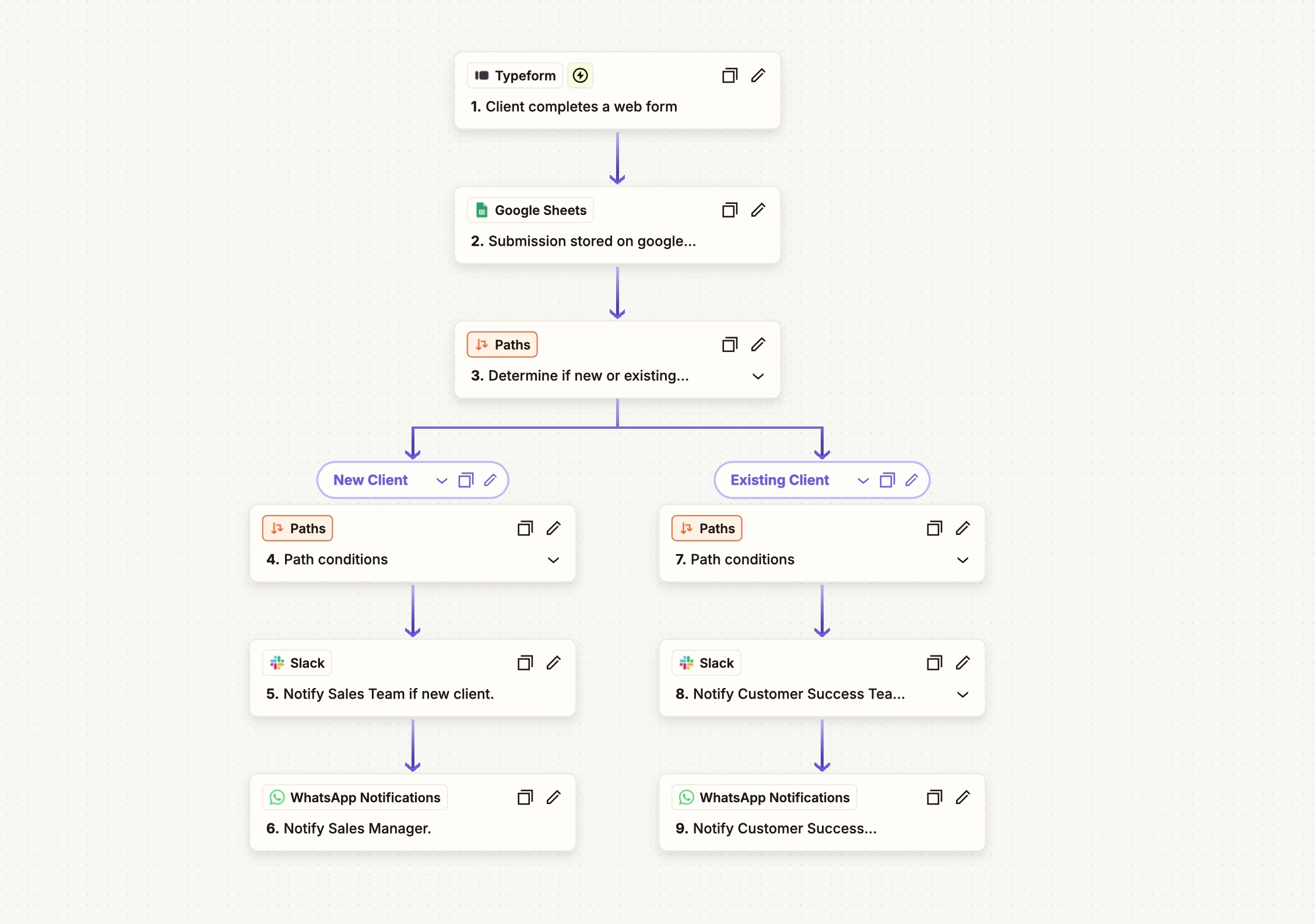
Task: Duplicate the Existing Client path
Action: (x=887, y=480)
